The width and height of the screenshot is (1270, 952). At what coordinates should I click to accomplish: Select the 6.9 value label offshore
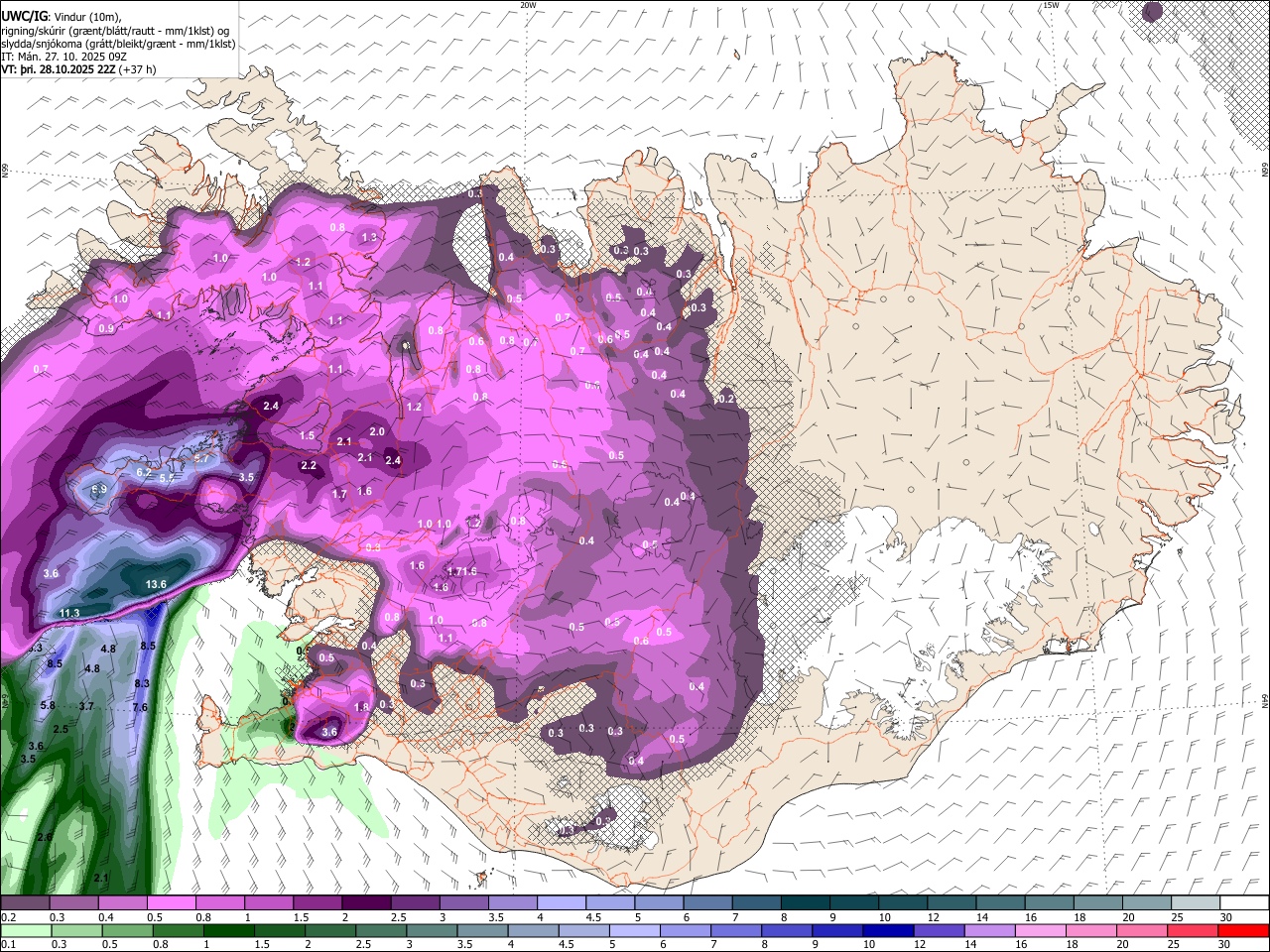99,490
